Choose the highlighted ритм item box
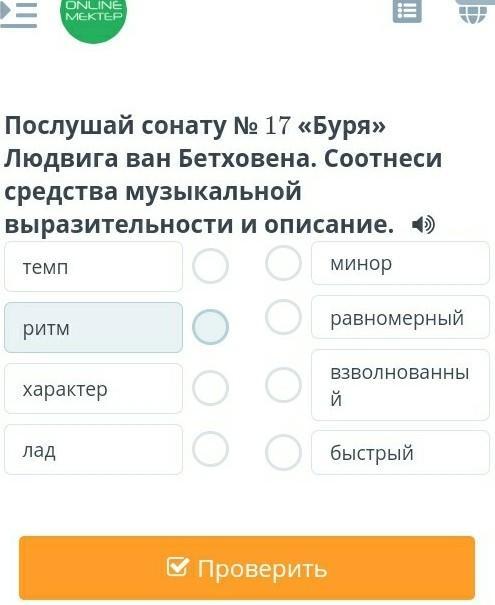Screen dimensions: 495x605 pyautogui.click(x=93, y=328)
